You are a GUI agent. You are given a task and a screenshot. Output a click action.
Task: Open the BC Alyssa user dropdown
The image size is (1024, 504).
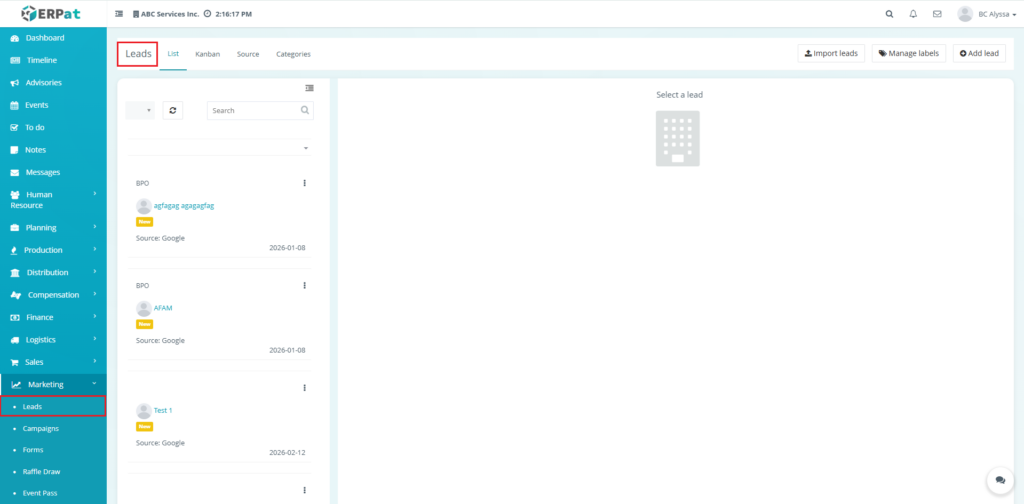(980, 14)
